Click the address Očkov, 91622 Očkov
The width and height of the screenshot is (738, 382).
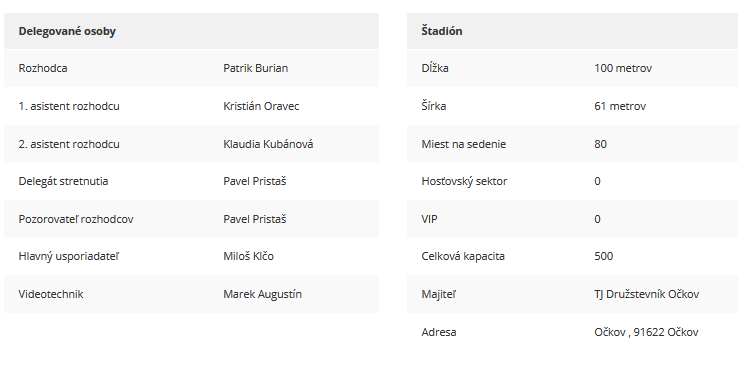pyautogui.click(x=646, y=332)
